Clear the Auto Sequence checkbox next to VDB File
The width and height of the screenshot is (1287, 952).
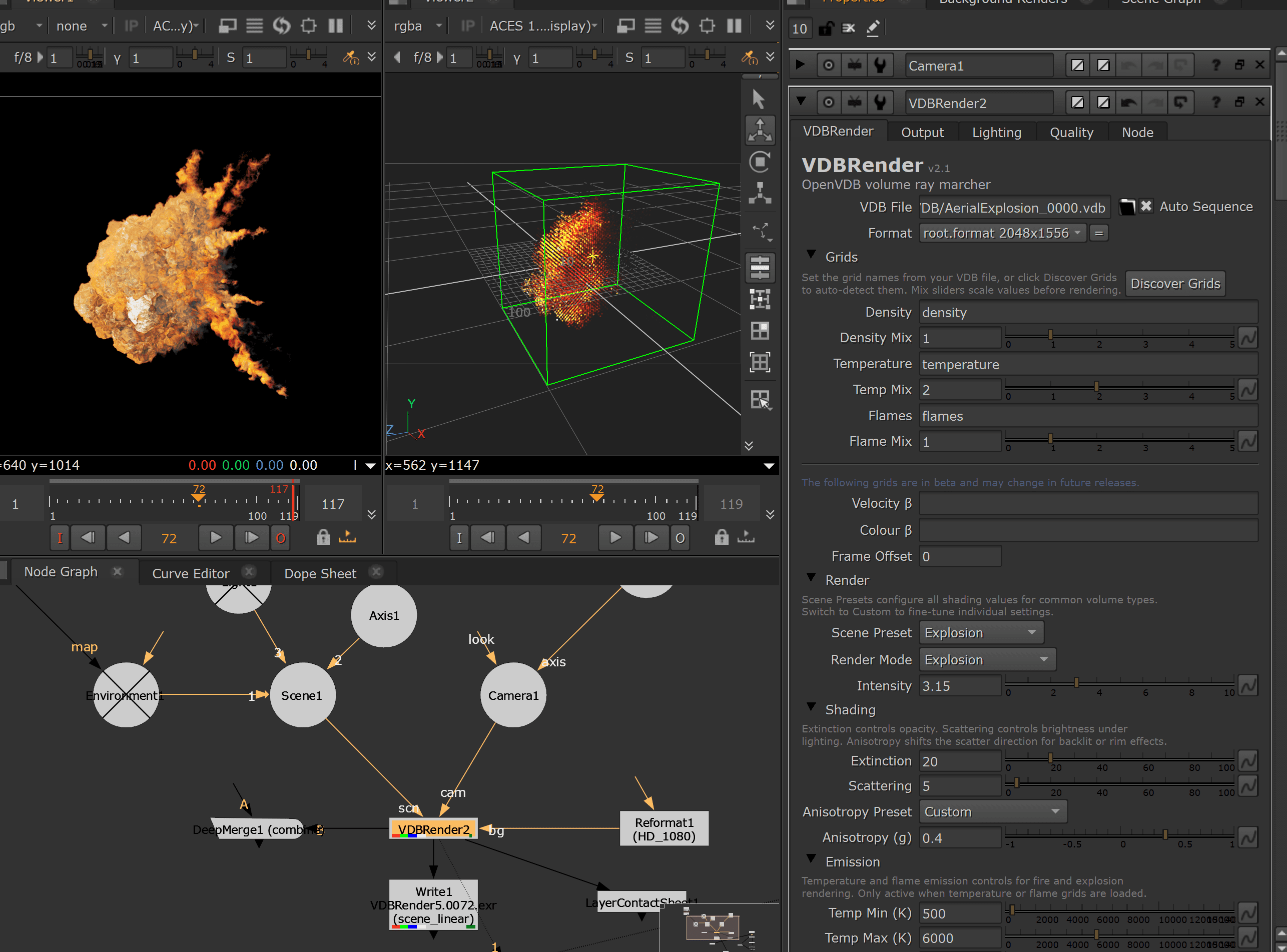tap(1146, 206)
